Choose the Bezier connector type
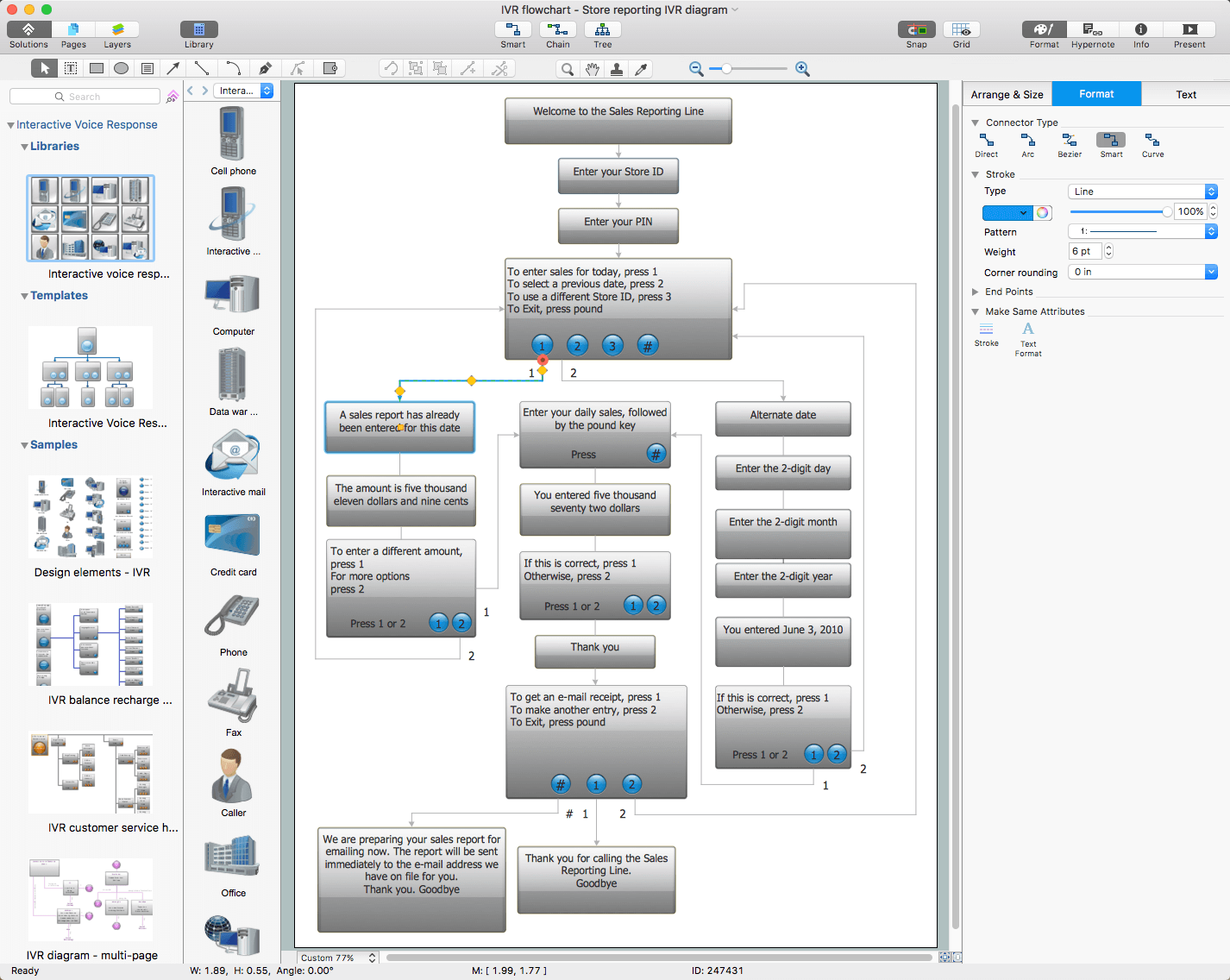Image resolution: width=1230 pixels, height=980 pixels. [x=1070, y=141]
